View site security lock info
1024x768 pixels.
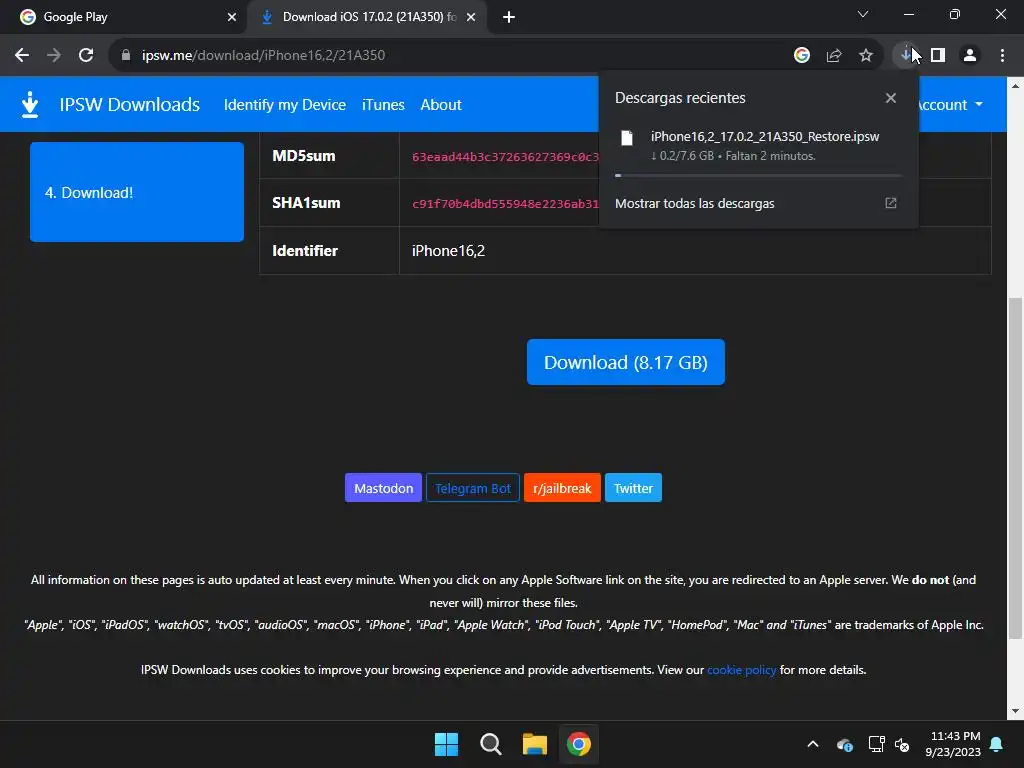tap(126, 56)
